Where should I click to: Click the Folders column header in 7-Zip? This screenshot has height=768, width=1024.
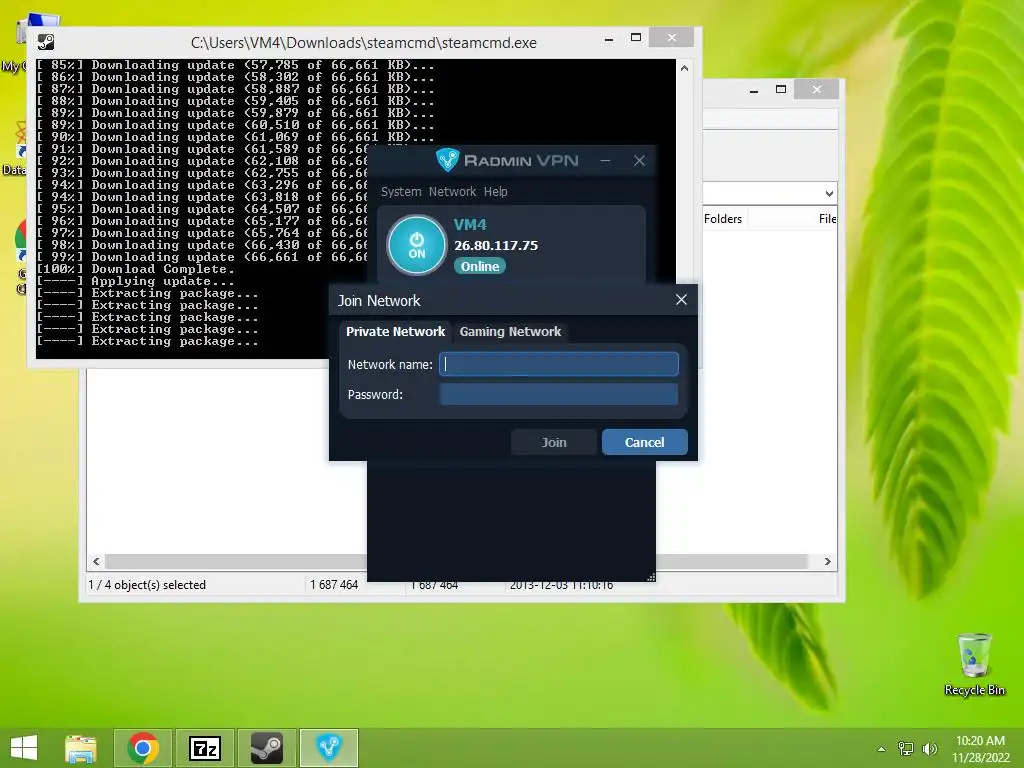pos(723,219)
